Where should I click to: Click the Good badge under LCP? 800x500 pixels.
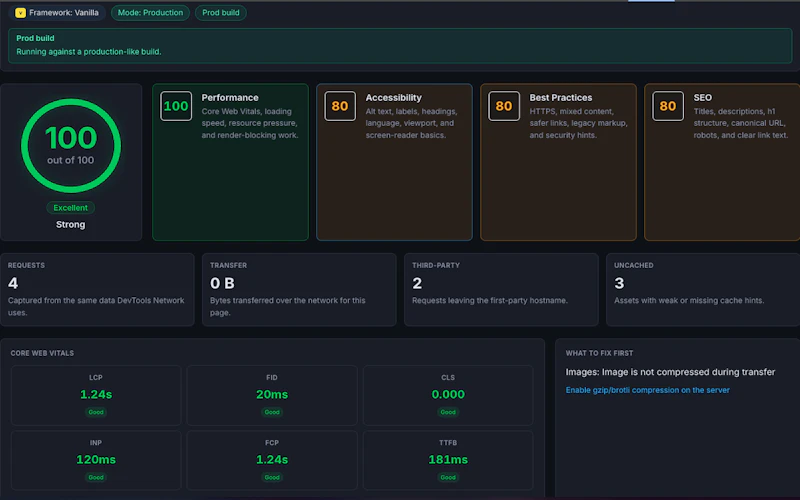pos(96,412)
